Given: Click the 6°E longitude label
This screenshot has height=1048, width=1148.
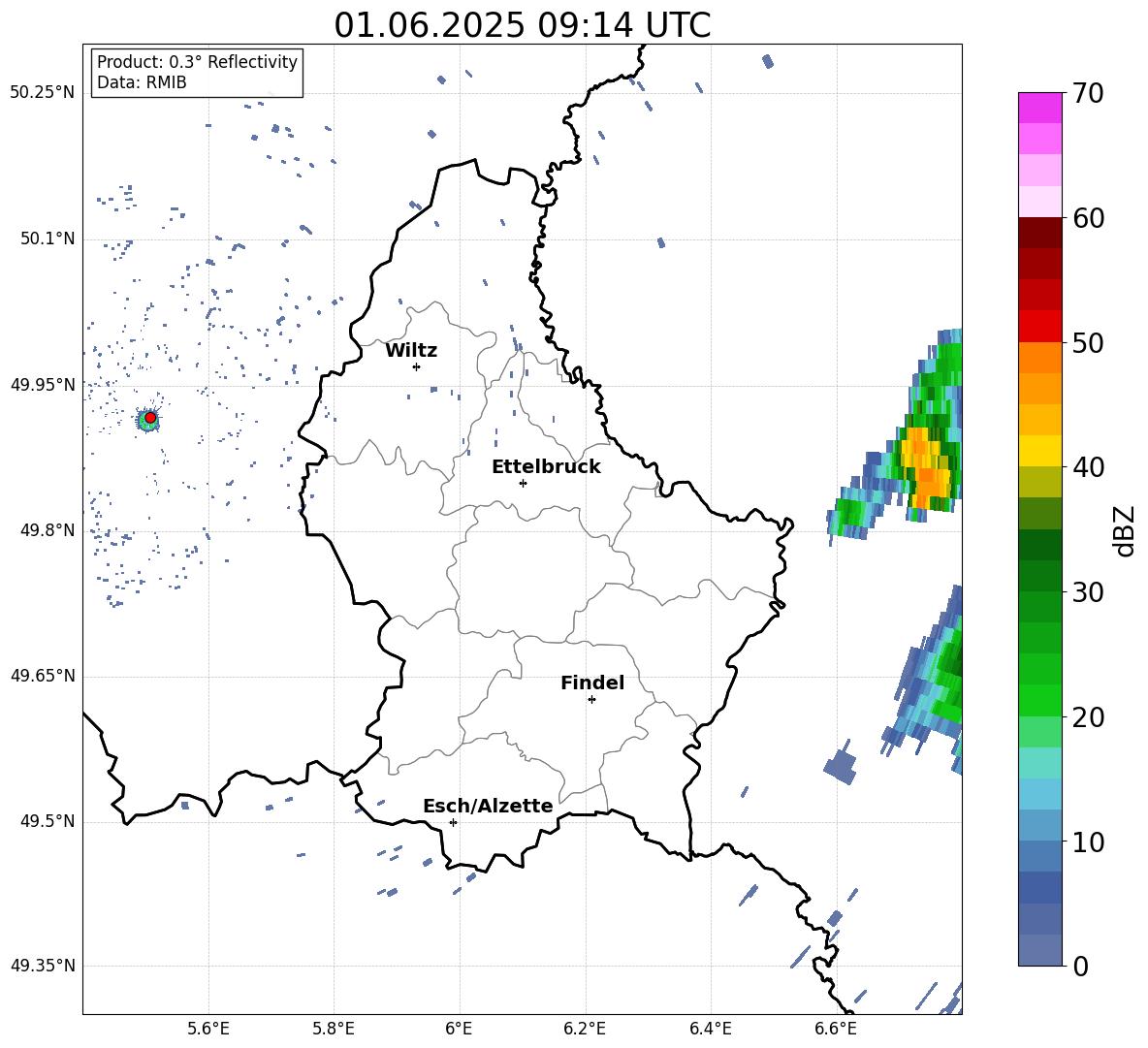Looking at the screenshot, I should 459,1029.
